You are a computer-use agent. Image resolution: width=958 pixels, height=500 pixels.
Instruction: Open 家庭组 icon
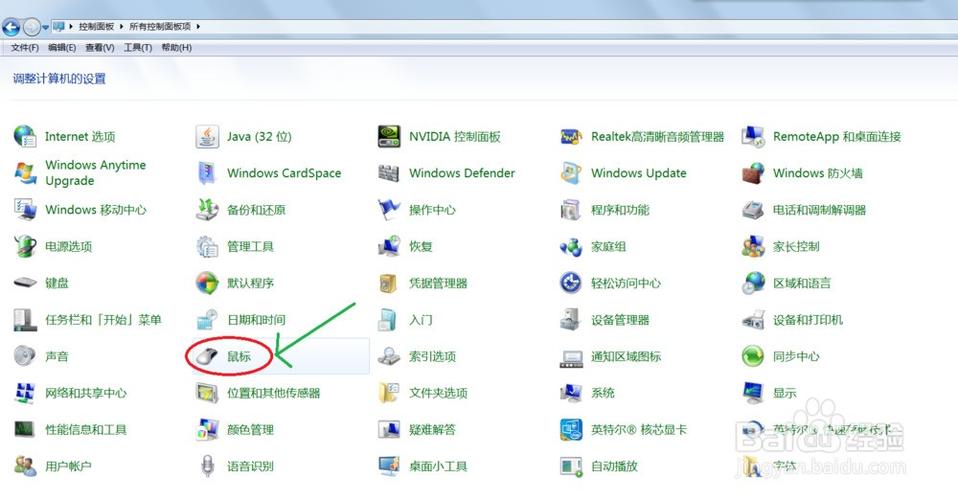[571, 246]
